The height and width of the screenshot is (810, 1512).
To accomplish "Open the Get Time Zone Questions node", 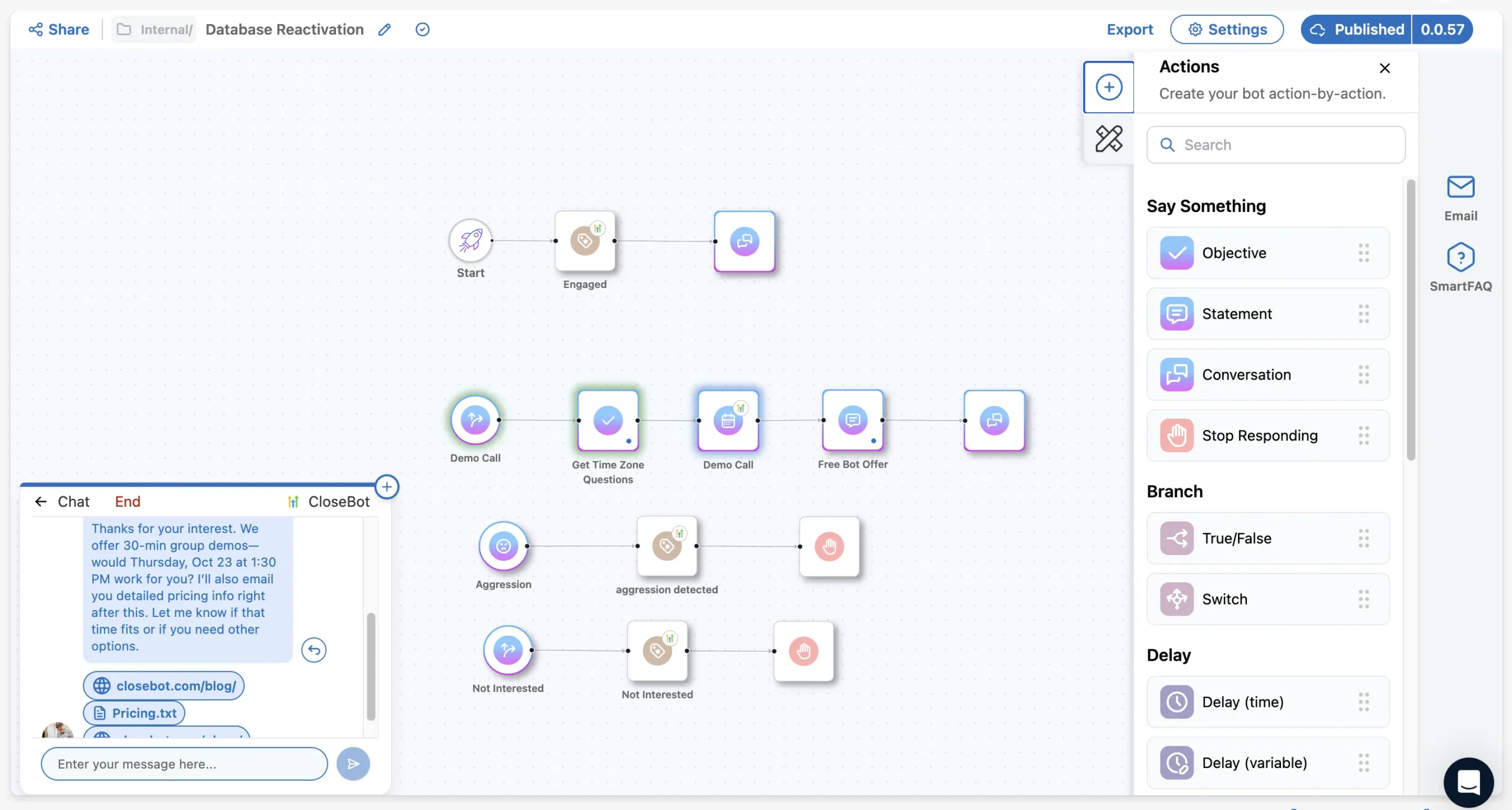I will tap(608, 420).
